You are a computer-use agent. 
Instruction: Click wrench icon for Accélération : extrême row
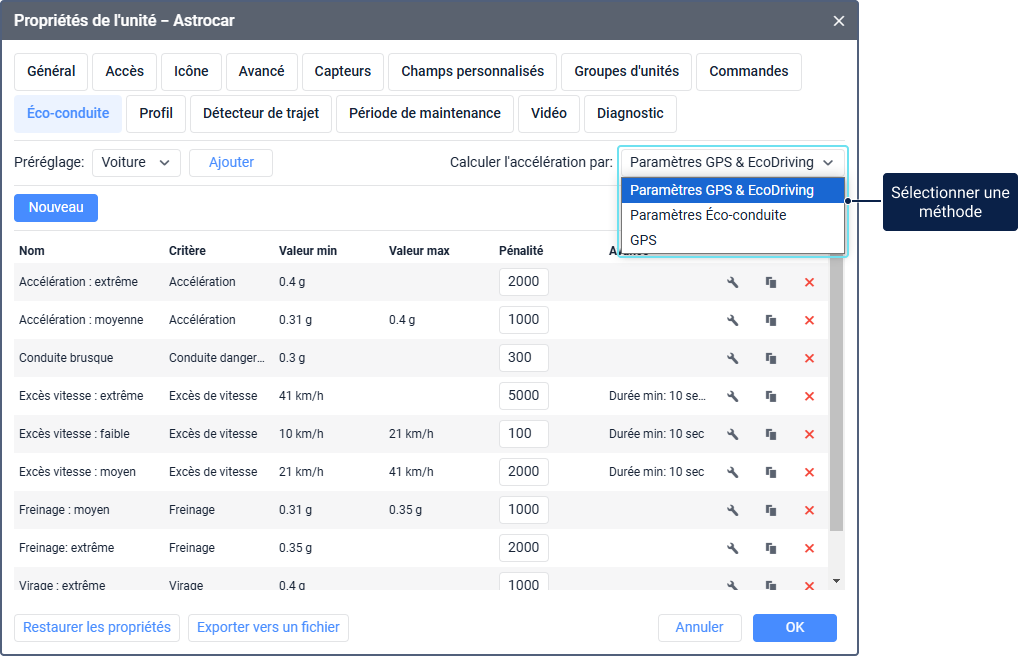tap(732, 283)
